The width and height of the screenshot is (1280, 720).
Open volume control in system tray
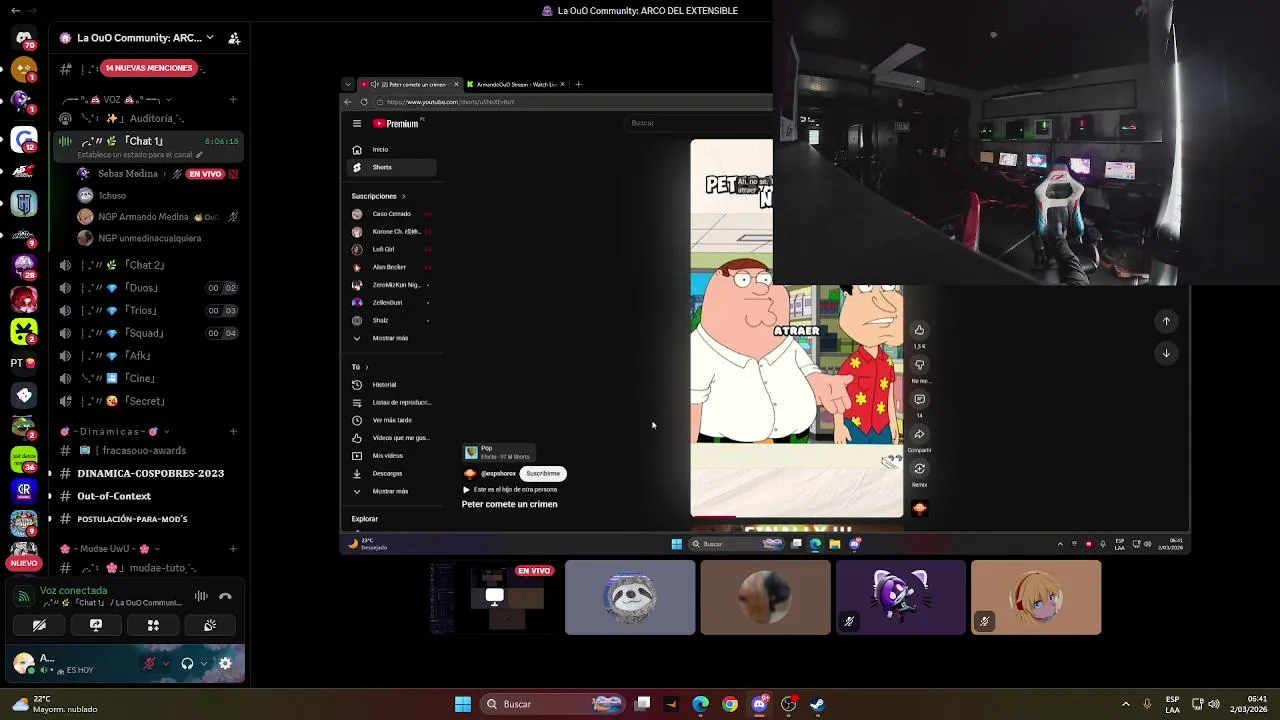1215,704
